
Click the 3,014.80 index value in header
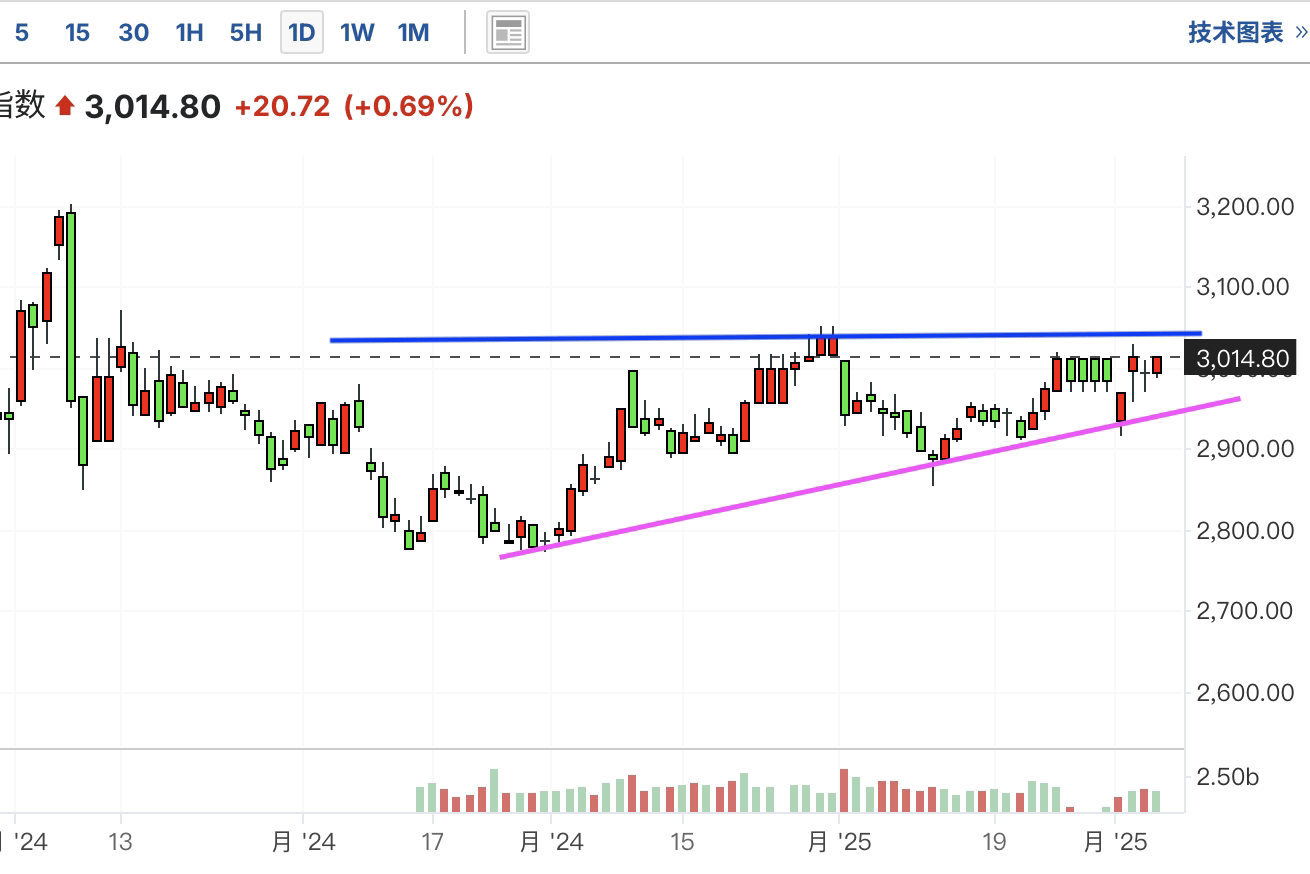tap(152, 106)
